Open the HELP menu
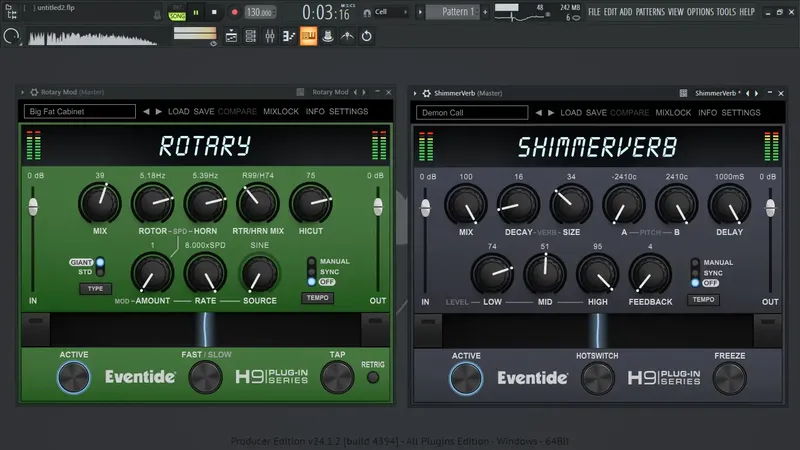The width and height of the screenshot is (800, 450). coord(747,11)
